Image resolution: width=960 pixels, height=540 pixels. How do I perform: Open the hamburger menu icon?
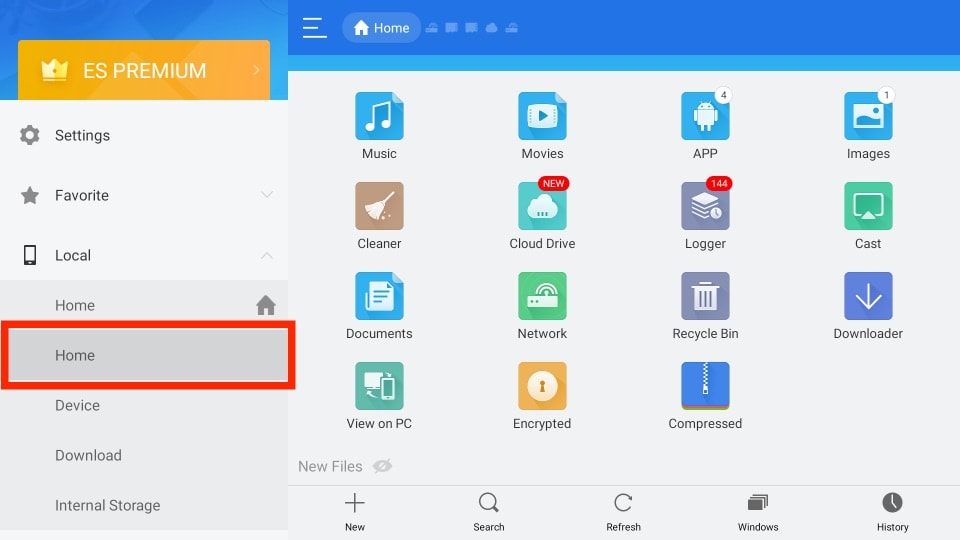point(315,28)
